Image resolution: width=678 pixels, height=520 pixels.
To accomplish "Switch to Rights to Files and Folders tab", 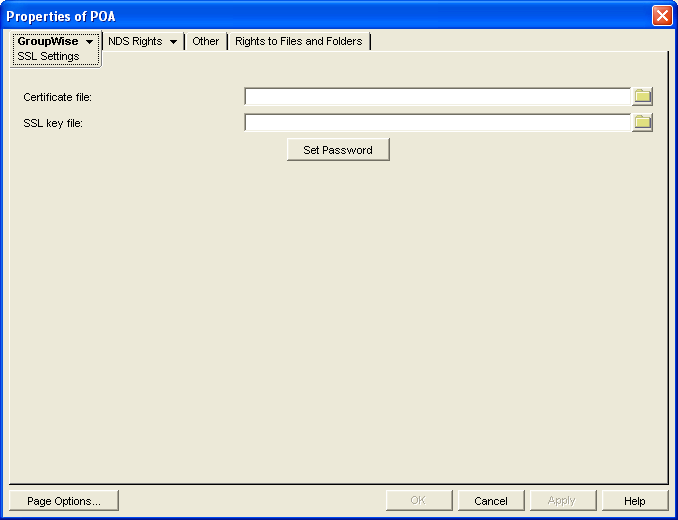I will pos(299,41).
